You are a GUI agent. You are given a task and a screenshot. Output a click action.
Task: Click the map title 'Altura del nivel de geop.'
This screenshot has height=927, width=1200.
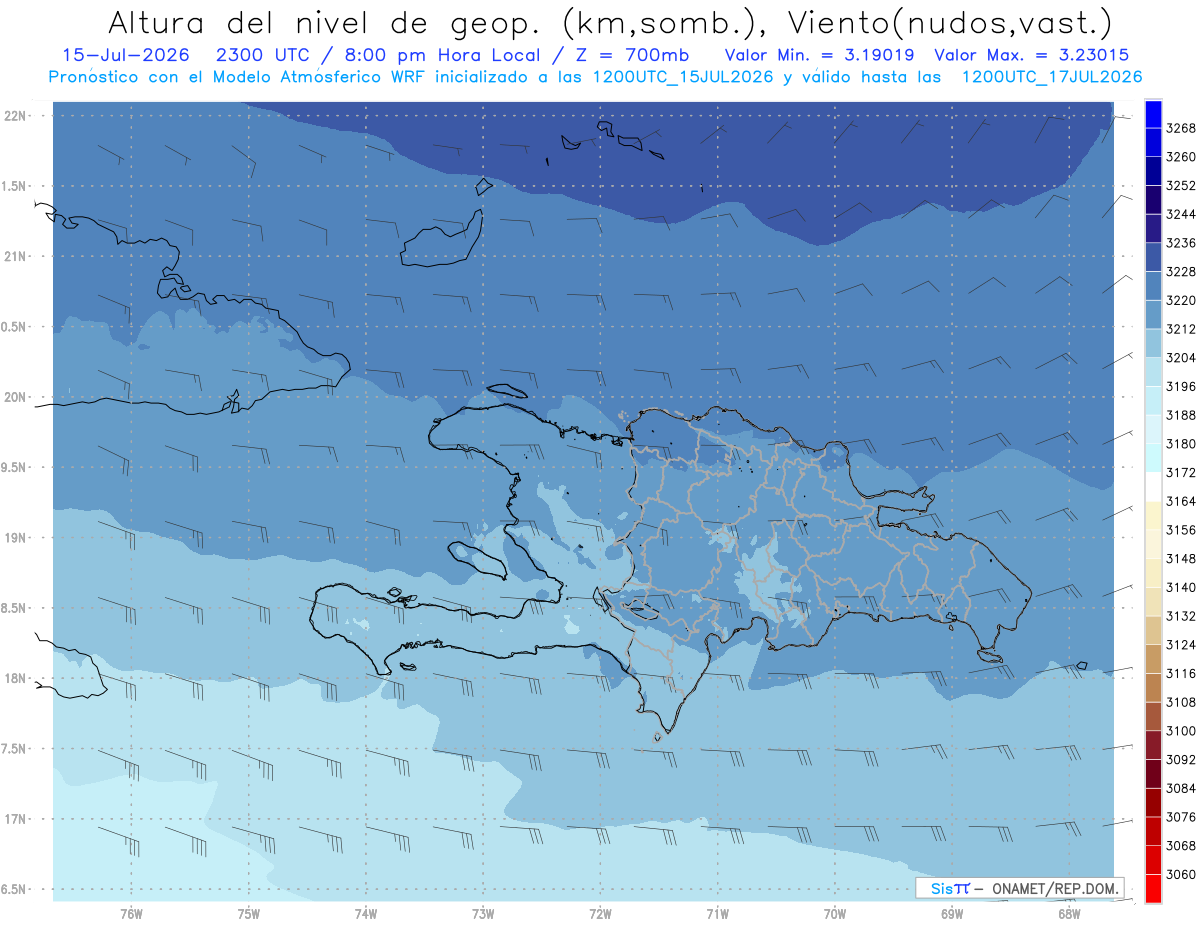pyautogui.click(x=325, y=22)
